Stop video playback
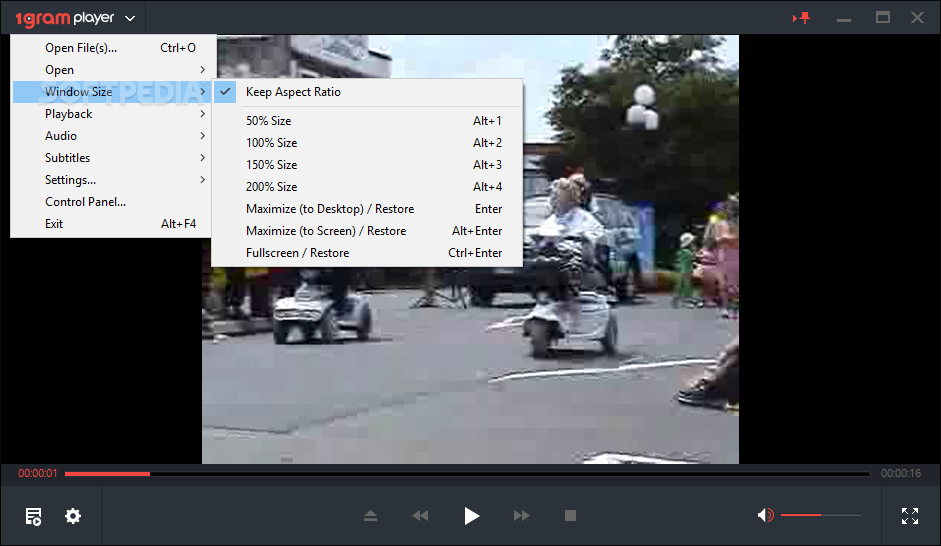Screen dimensions: 941x546 click(571, 515)
